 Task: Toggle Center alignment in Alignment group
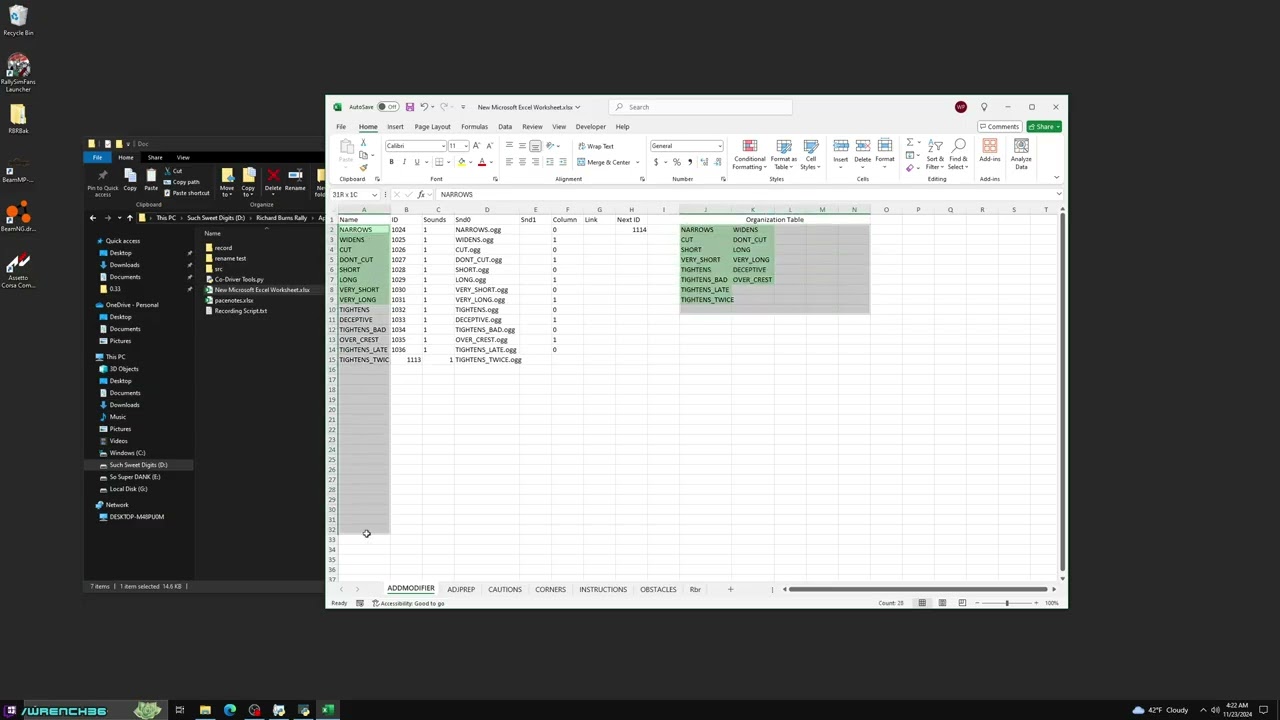point(522,162)
